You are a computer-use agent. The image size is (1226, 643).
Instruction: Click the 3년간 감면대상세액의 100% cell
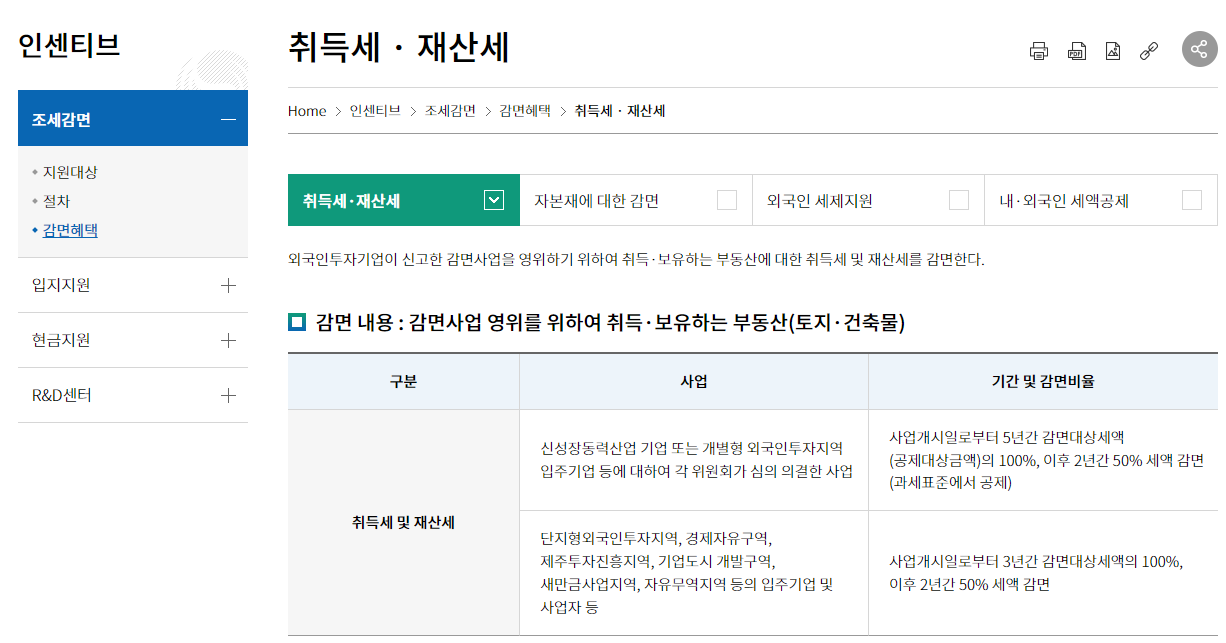click(1043, 573)
